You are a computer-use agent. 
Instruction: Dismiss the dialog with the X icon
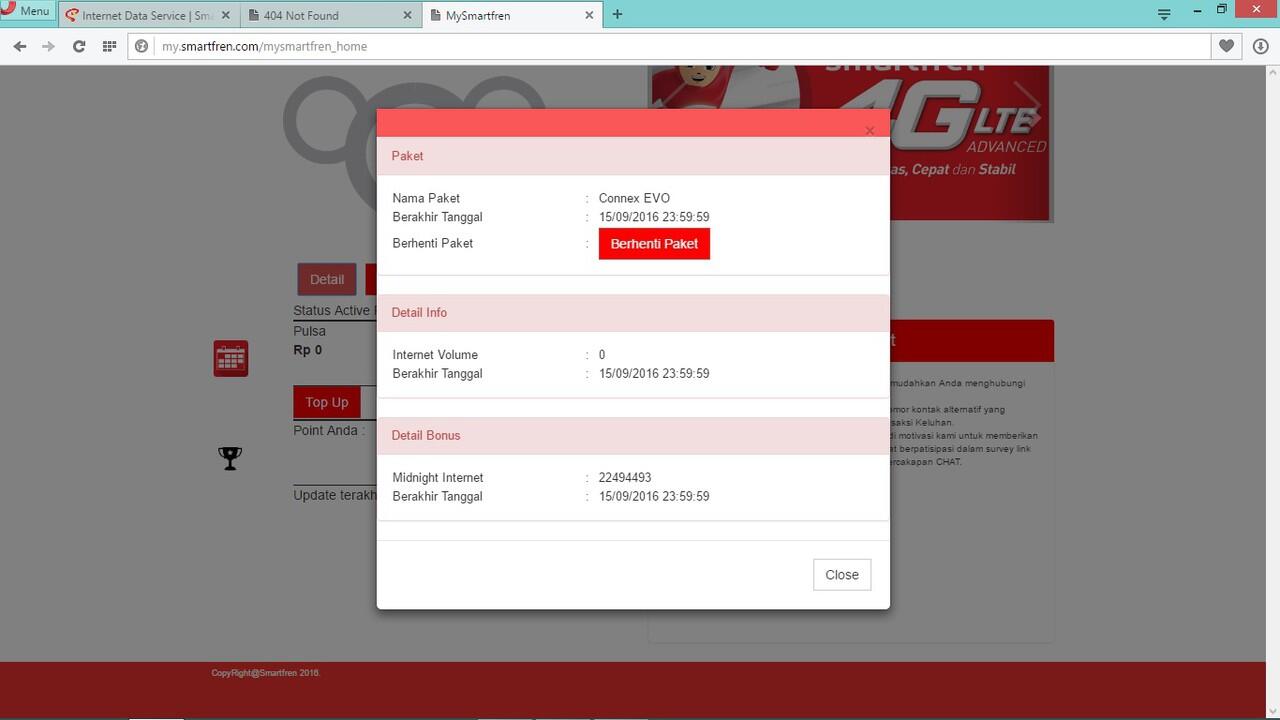tap(869, 130)
